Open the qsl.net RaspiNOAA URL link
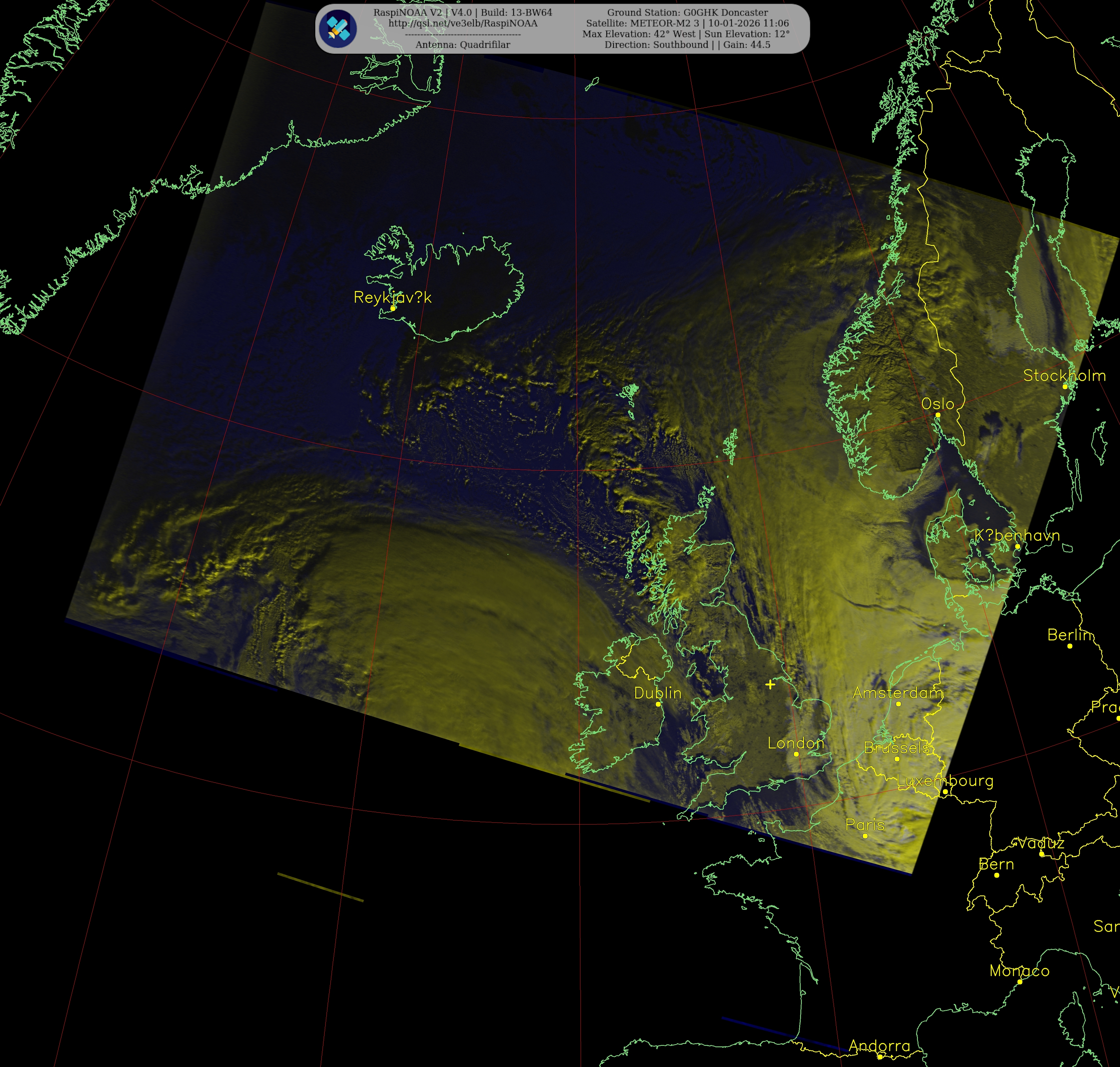The image size is (1120, 1067). click(x=463, y=23)
